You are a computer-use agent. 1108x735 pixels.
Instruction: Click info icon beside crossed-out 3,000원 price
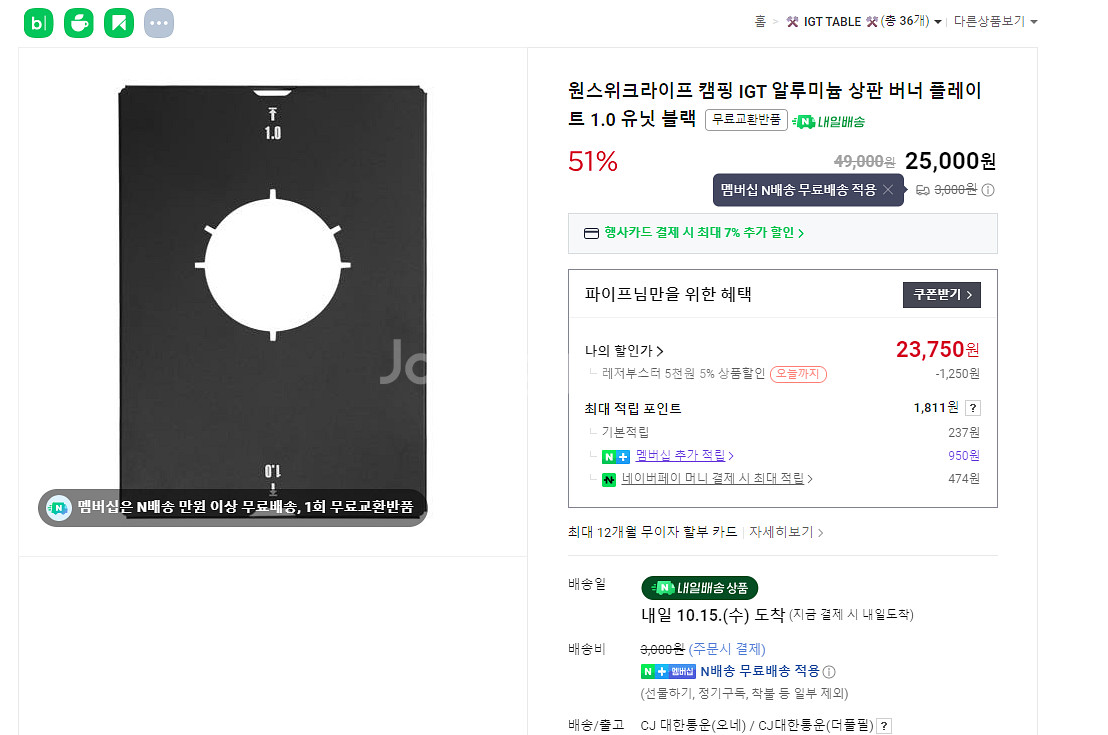[x=988, y=190]
